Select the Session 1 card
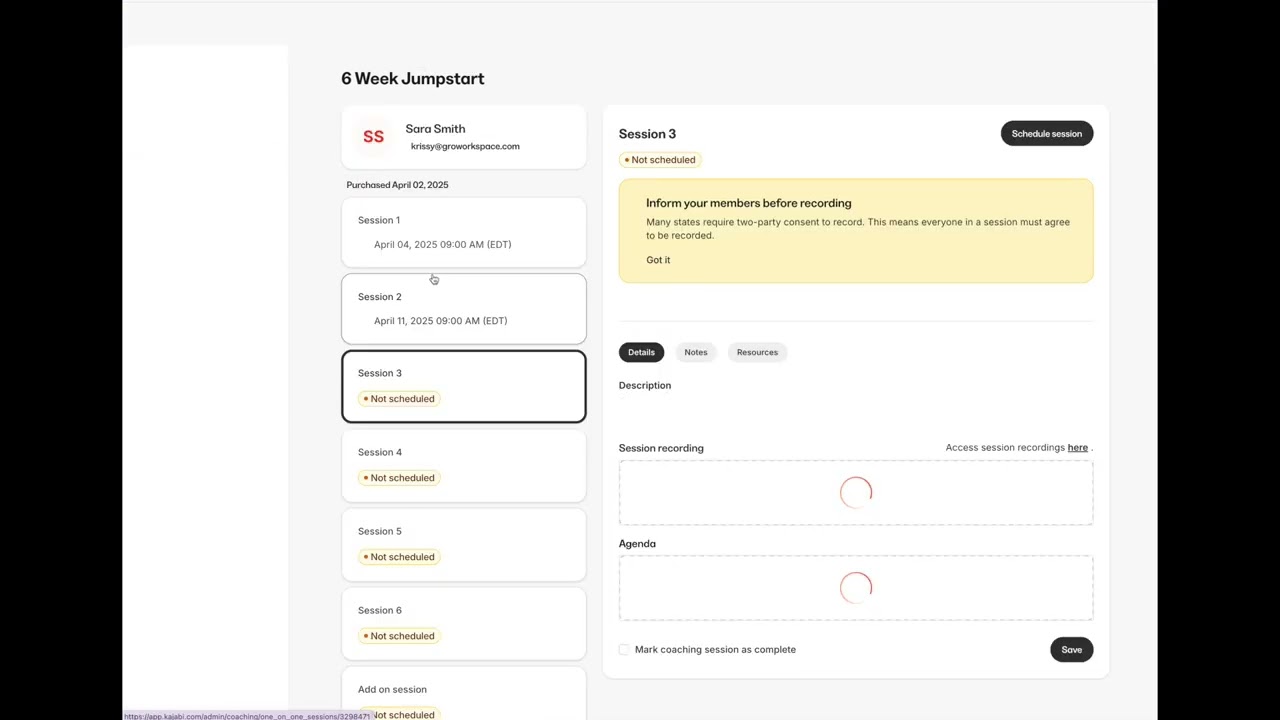The width and height of the screenshot is (1280, 720). coord(464,233)
